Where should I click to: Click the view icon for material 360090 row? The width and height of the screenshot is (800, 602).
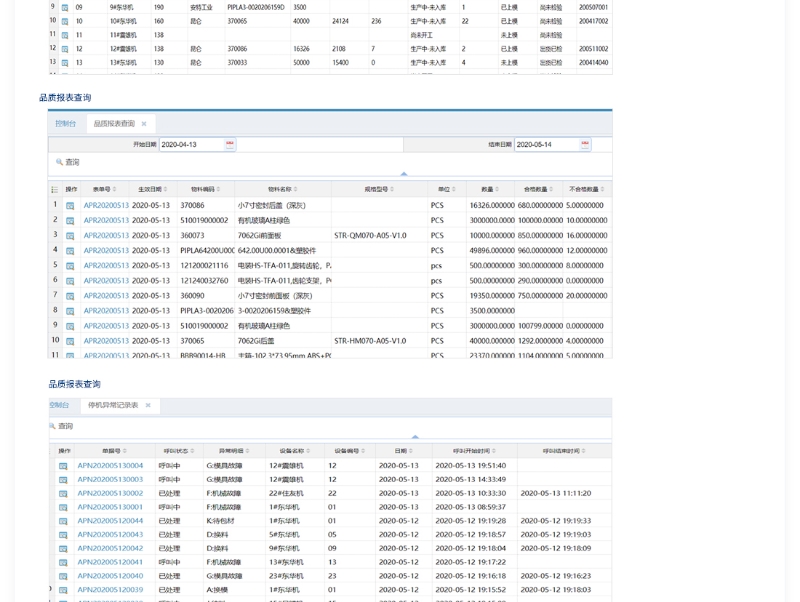coord(70,296)
